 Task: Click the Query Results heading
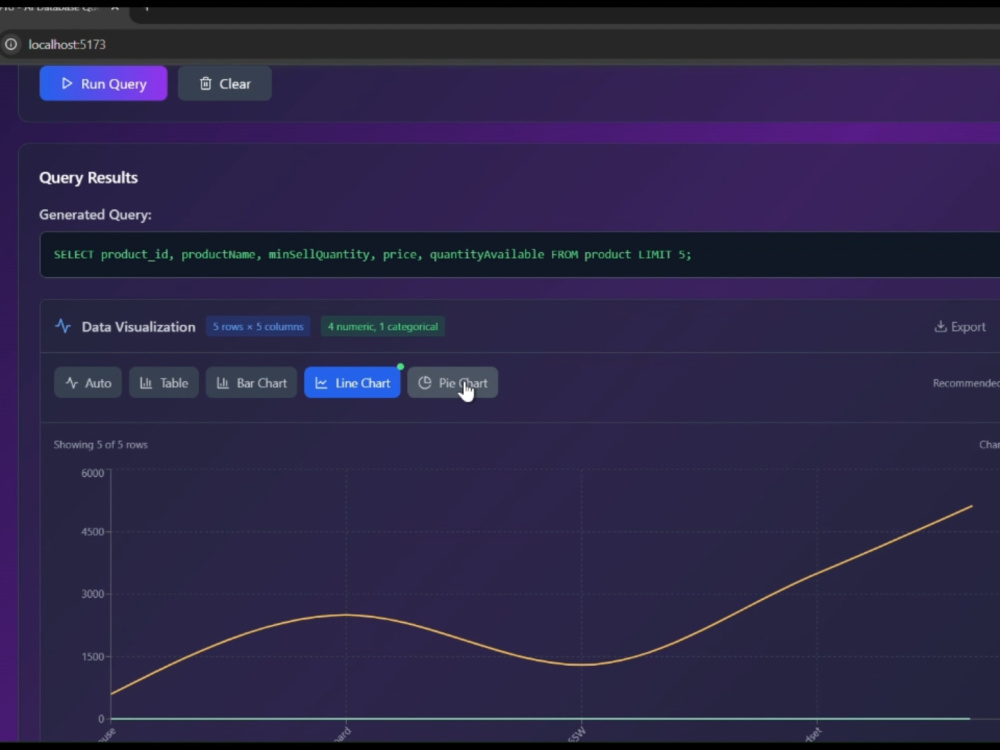(88, 177)
